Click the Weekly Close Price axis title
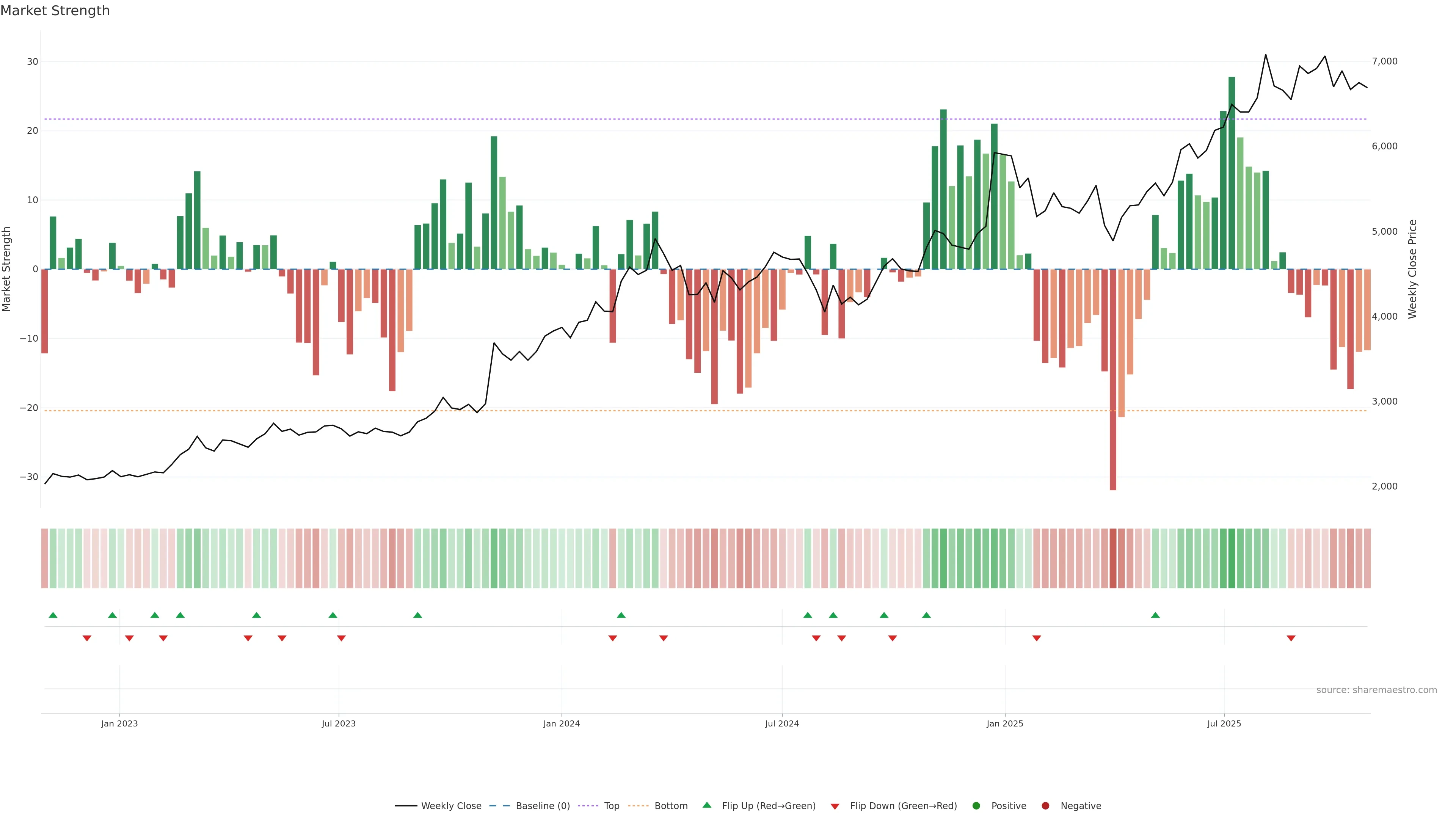 (x=1412, y=269)
